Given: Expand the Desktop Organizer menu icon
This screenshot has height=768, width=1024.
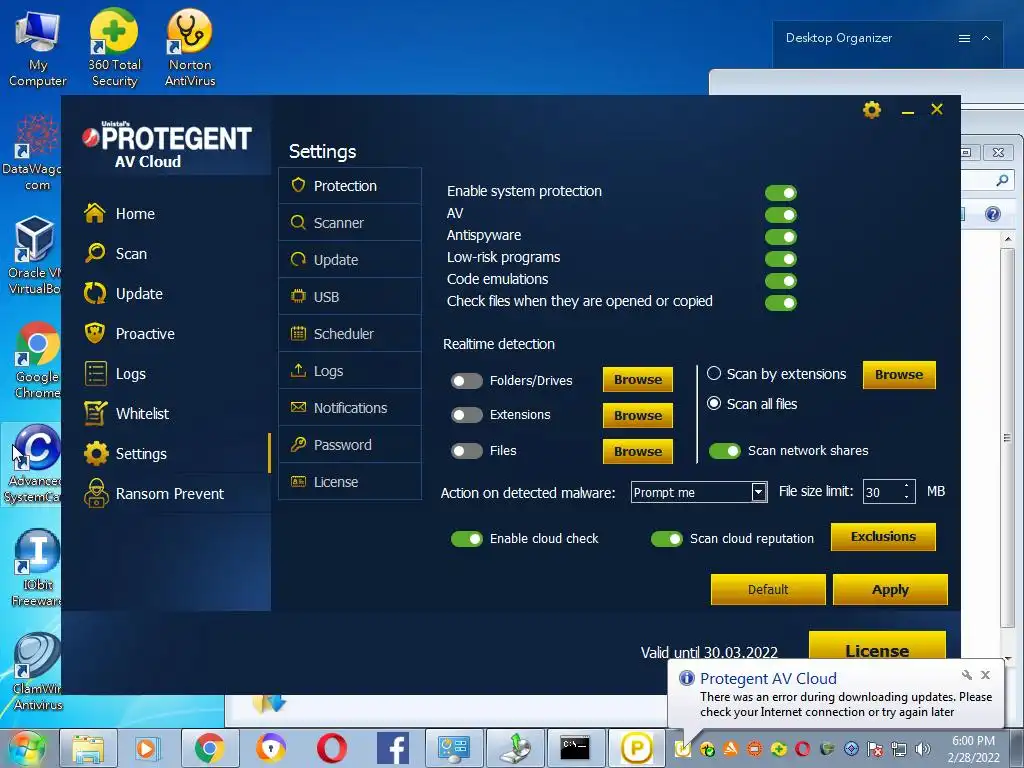Looking at the screenshot, I should [x=964, y=39].
